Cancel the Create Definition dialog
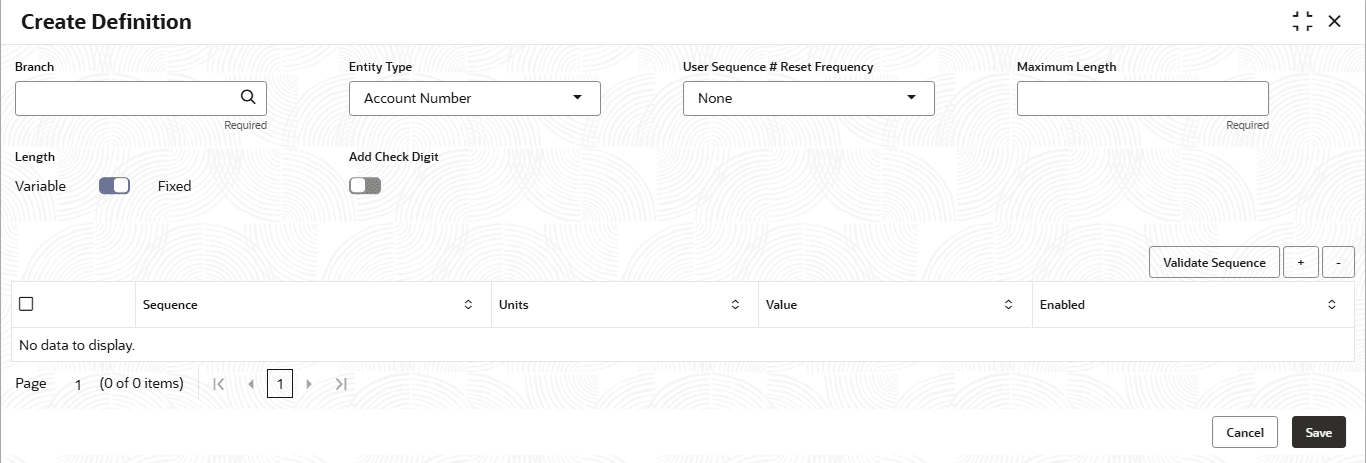This screenshot has height=463, width=1366. (x=1244, y=432)
